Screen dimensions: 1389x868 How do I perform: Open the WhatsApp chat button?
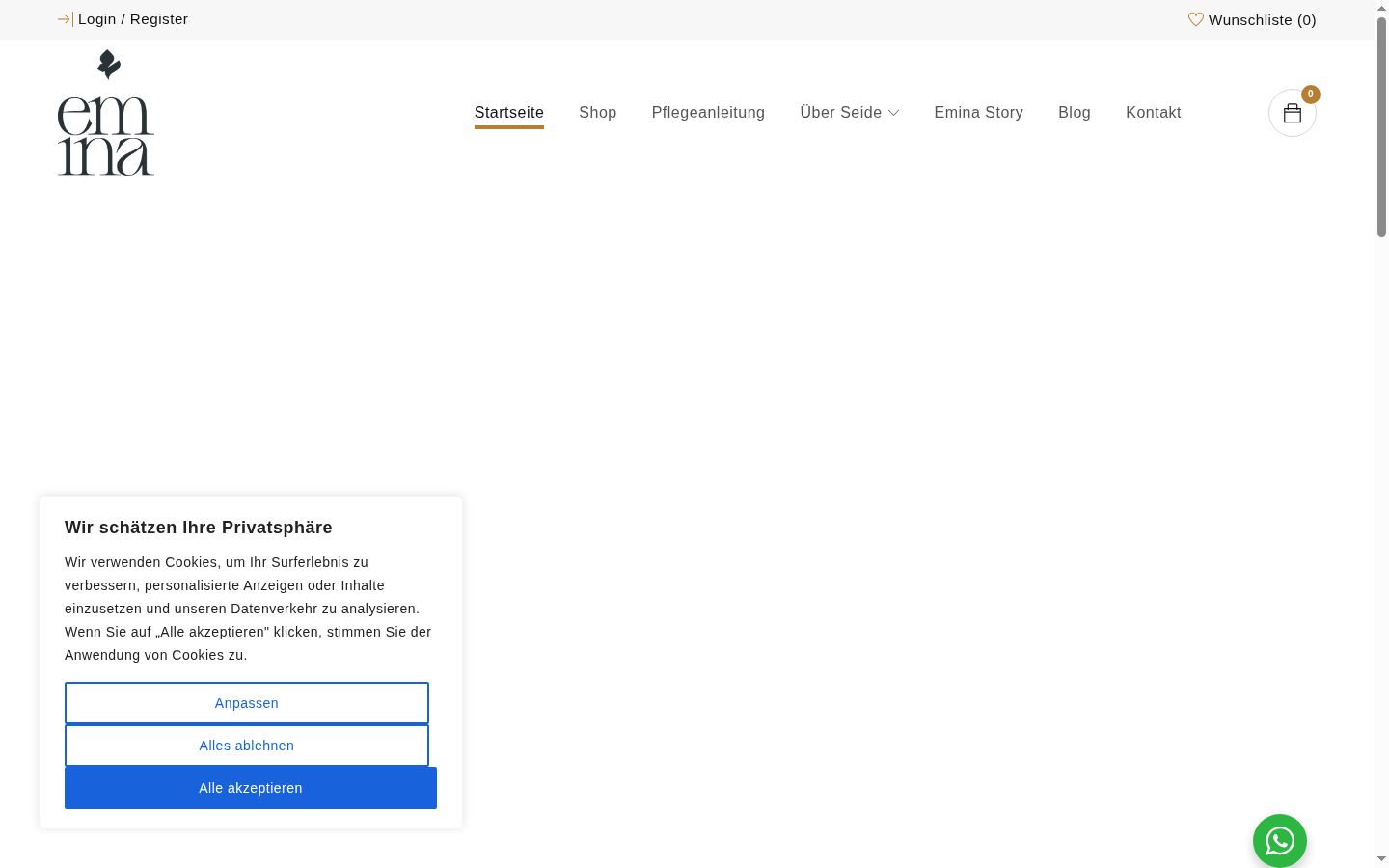coord(1280,841)
